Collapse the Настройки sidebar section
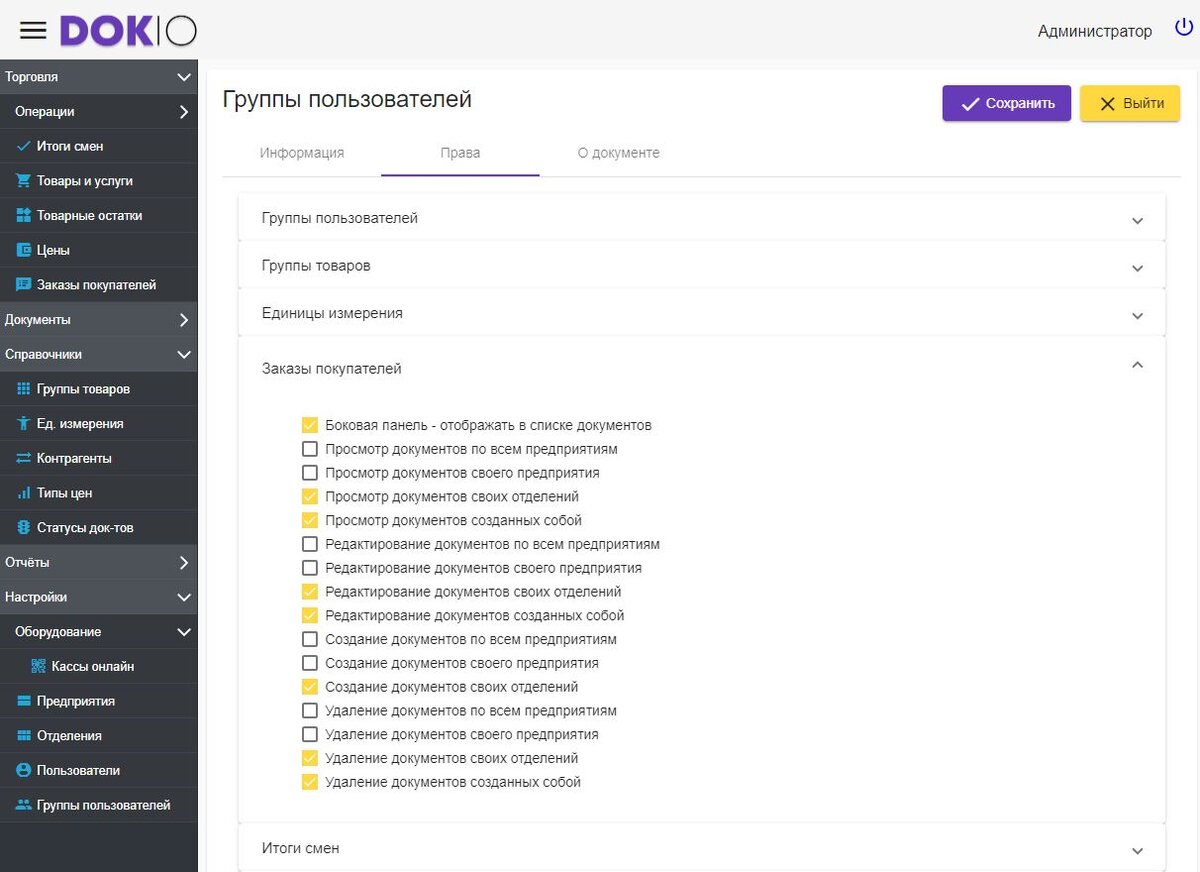Viewport: 1200px width, 872px height. [x=98, y=597]
